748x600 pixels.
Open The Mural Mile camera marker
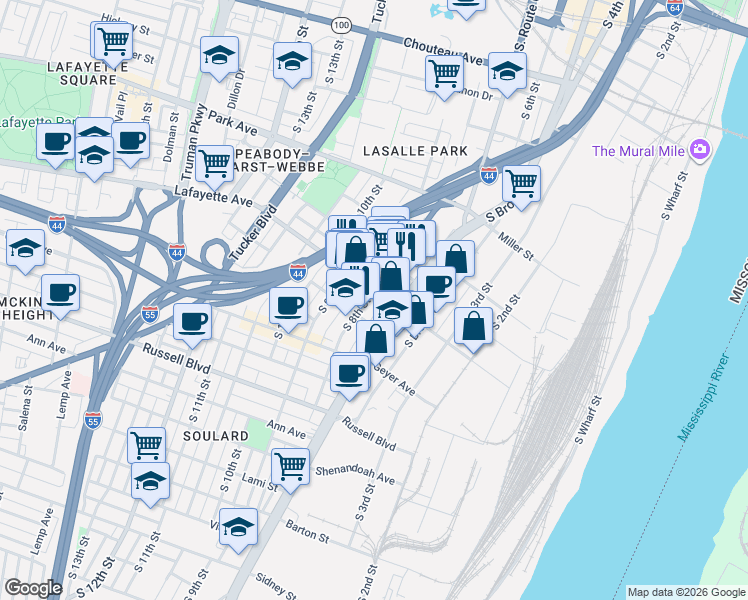[700, 149]
